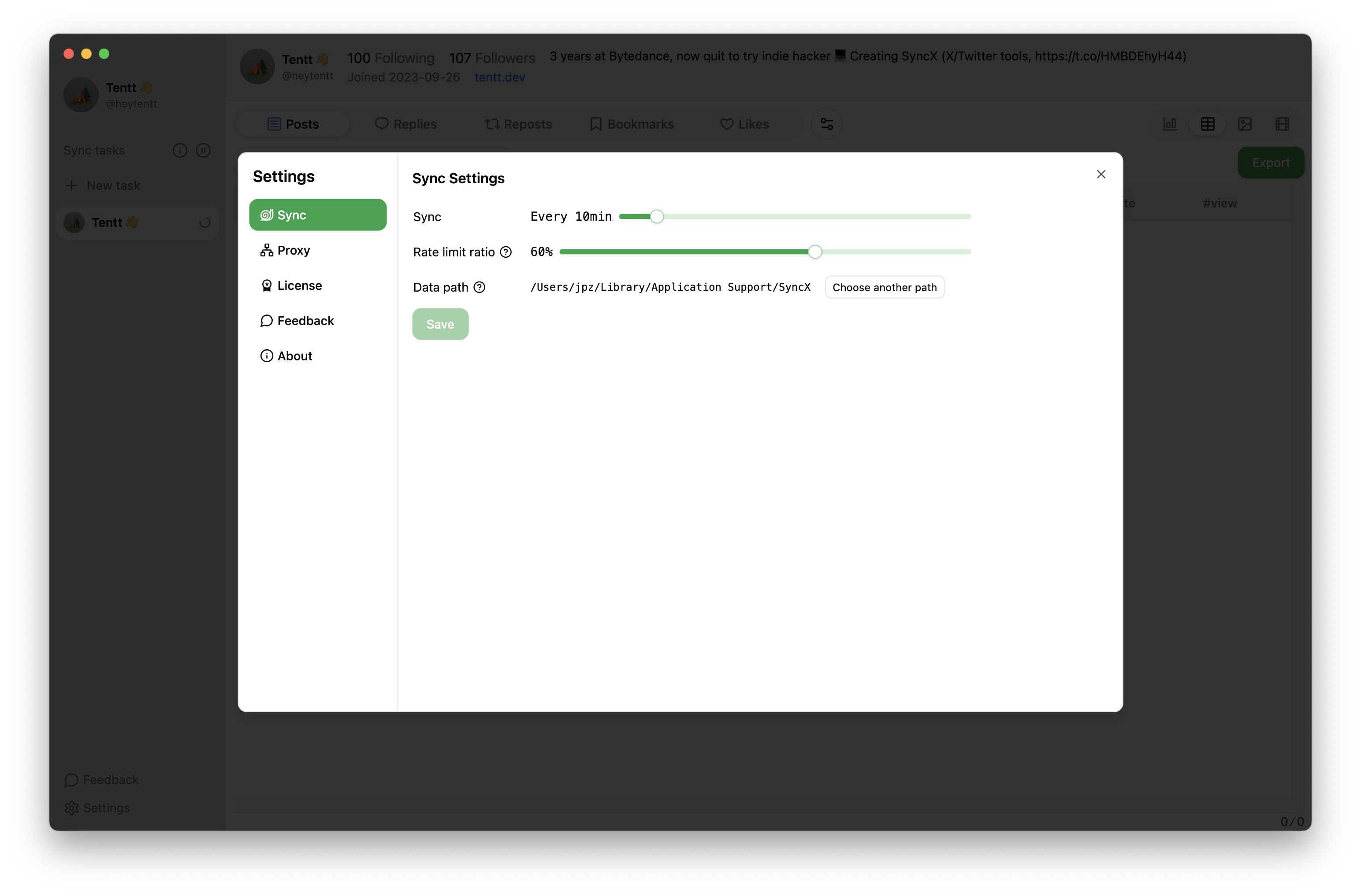Pause sync tasks
Viewport: 1361px width, 896px height.
(203, 150)
